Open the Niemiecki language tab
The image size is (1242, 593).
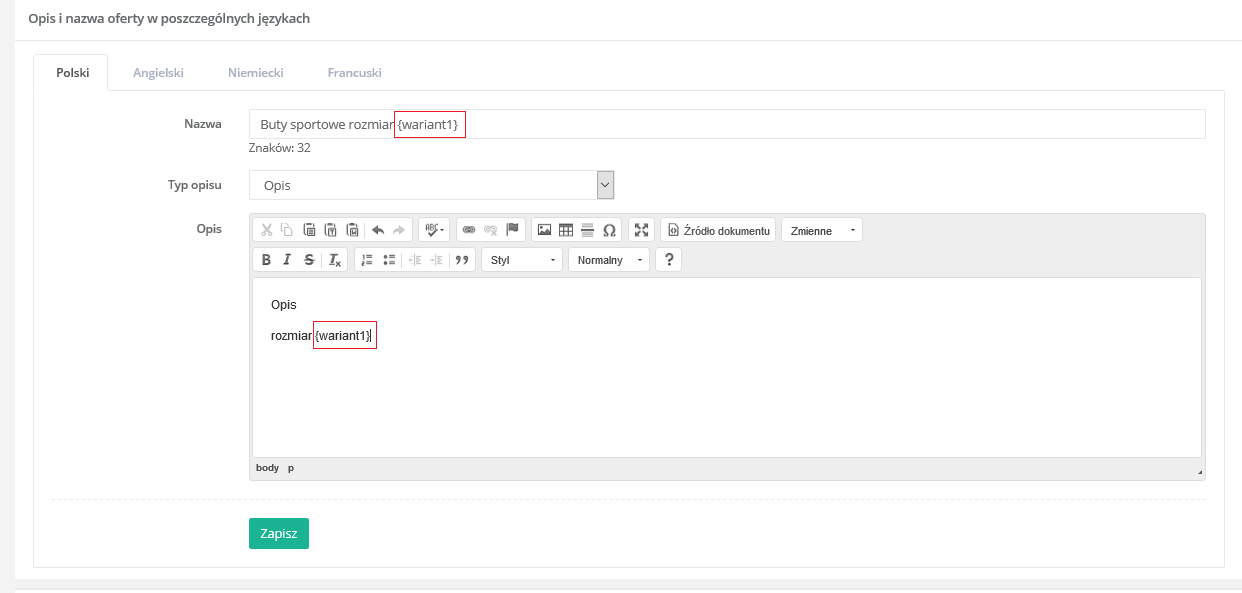click(x=255, y=73)
